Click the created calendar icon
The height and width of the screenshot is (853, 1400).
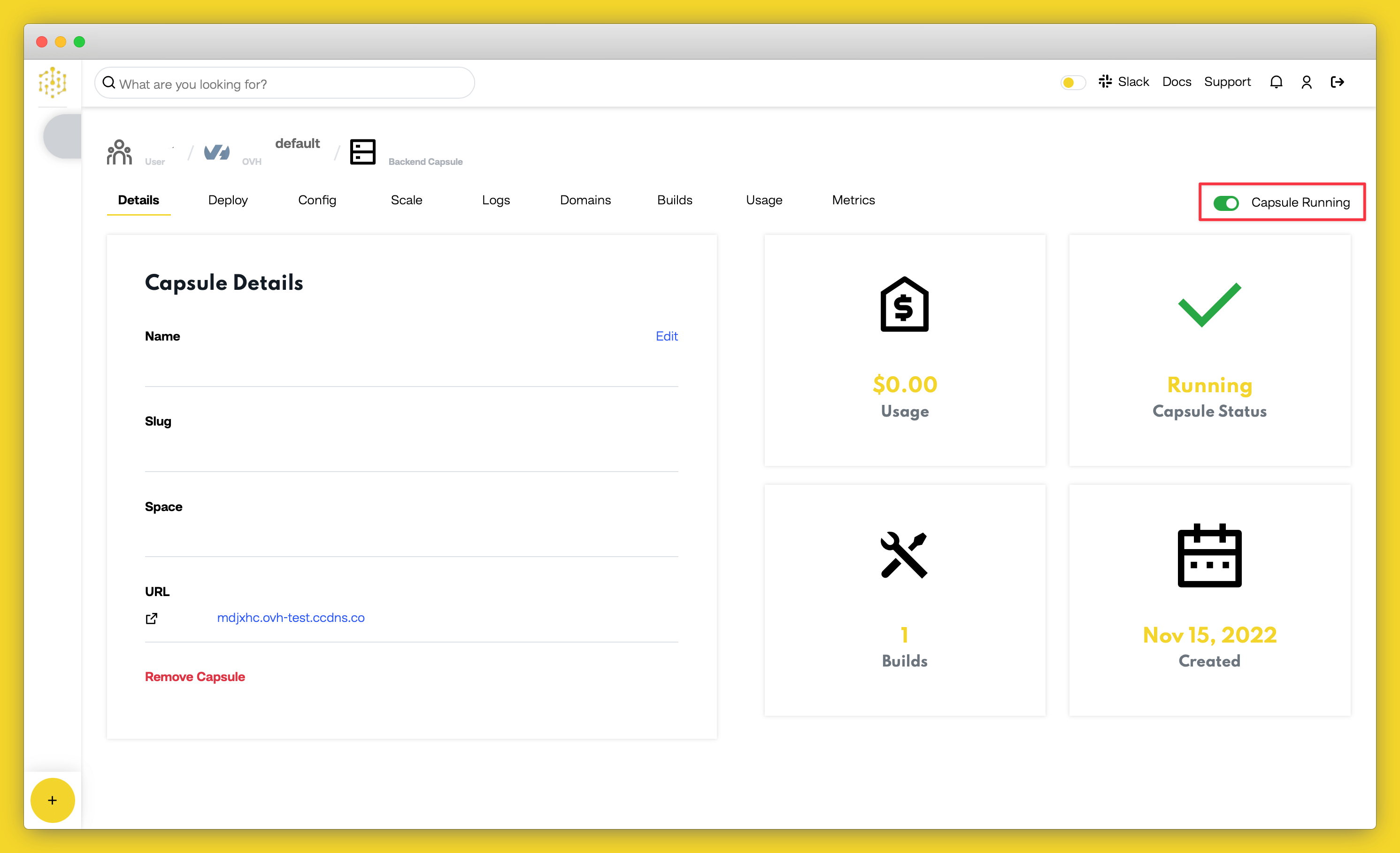tap(1209, 555)
